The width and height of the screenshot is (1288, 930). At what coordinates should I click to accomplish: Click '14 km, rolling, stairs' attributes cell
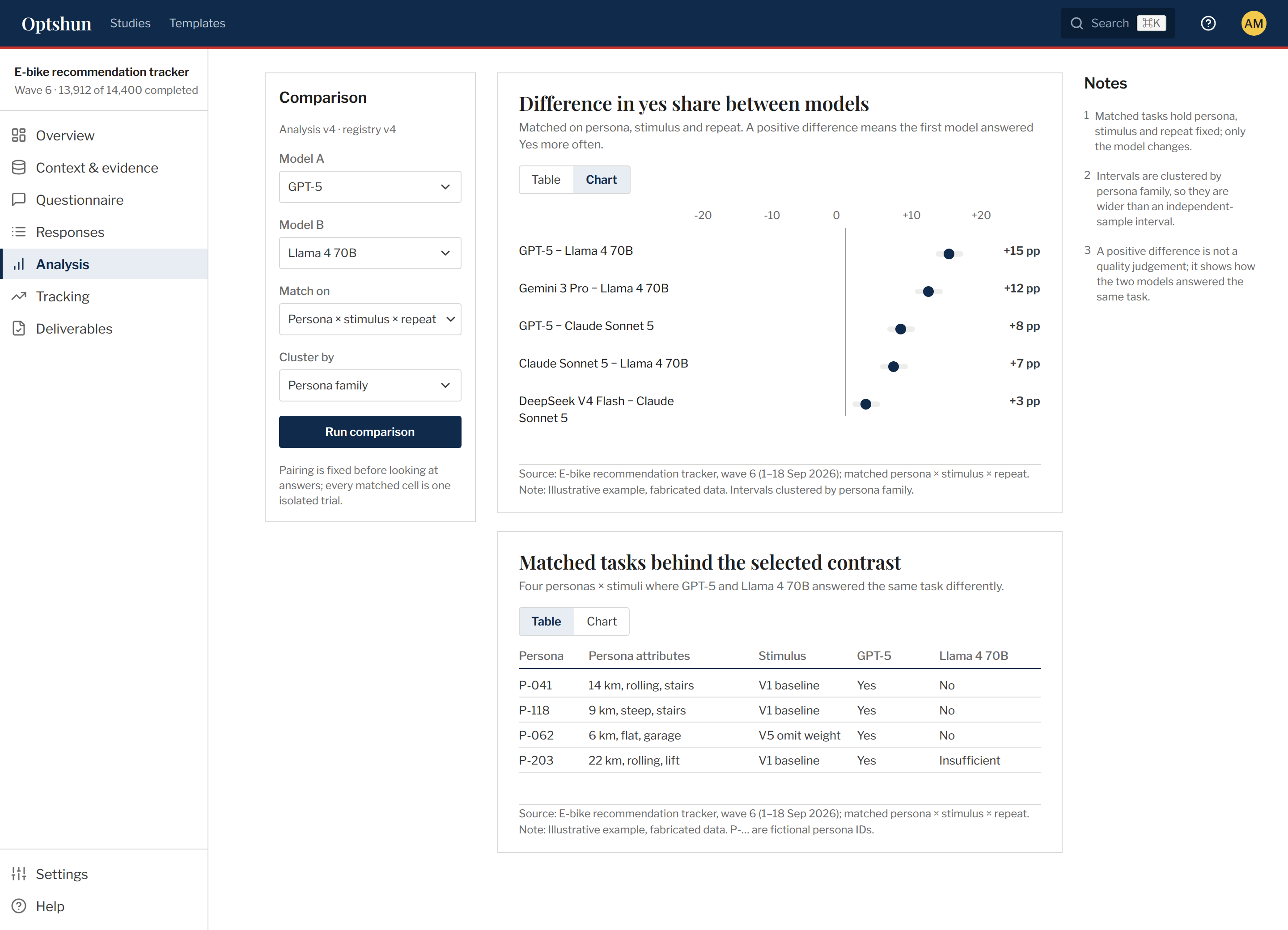641,685
